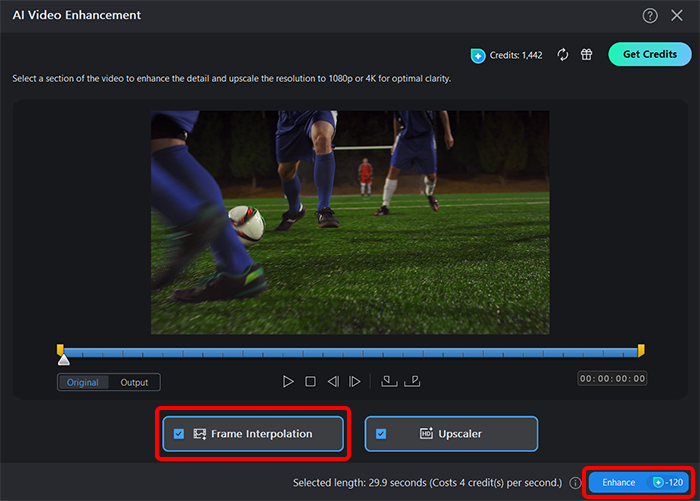Image resolution: width=700 pixels, height=501 pixels.
Task: Click the white playhead on the timeline
Action: point(64,359)
